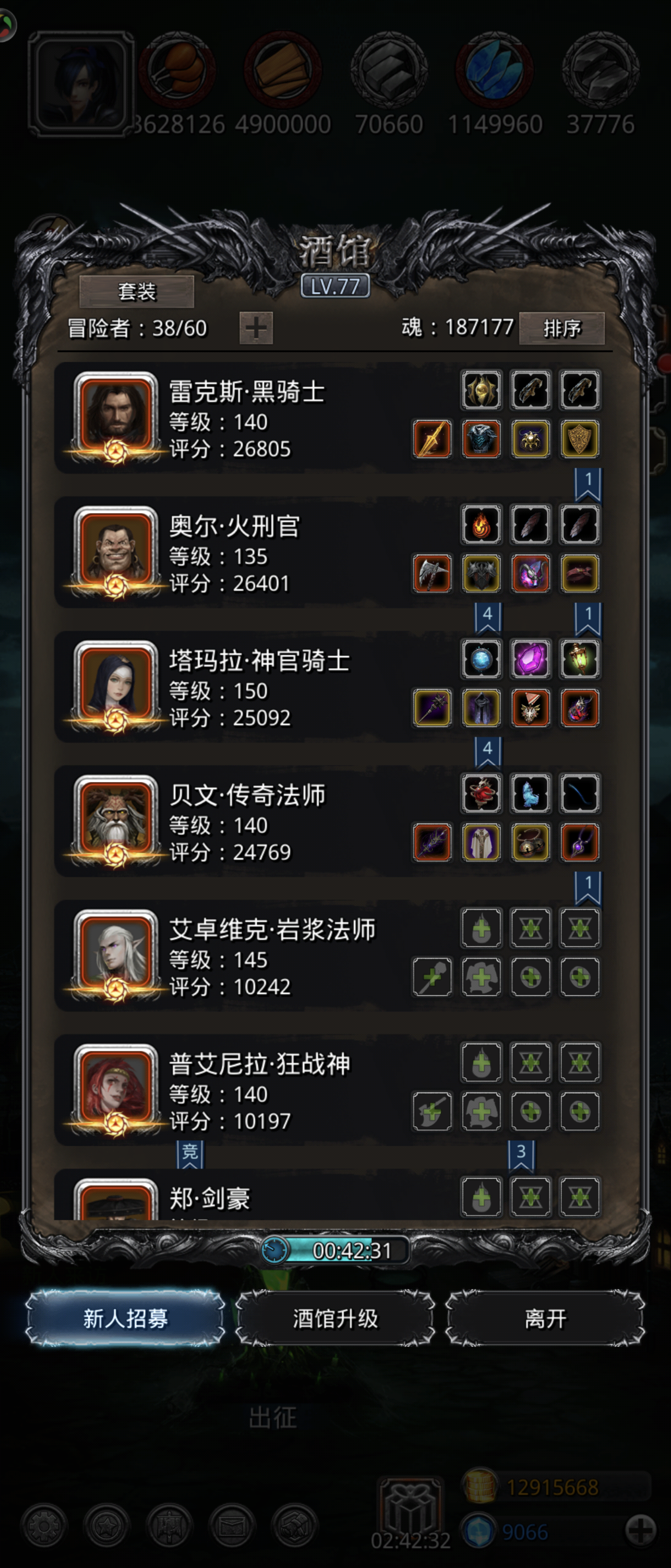Viewport: 671px width, 1568px height.
Task: Open the 套装 set tab
Action: [137, 292]
